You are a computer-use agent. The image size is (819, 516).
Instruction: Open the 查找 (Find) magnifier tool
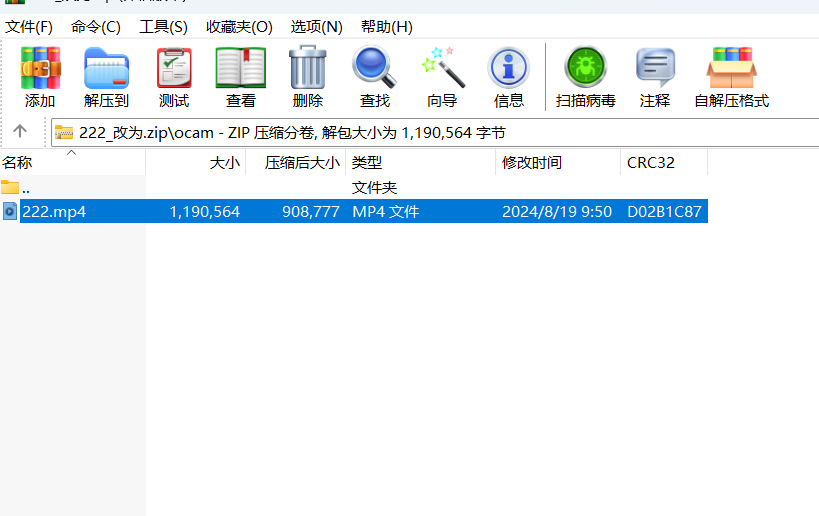click(x=375, y=77)
